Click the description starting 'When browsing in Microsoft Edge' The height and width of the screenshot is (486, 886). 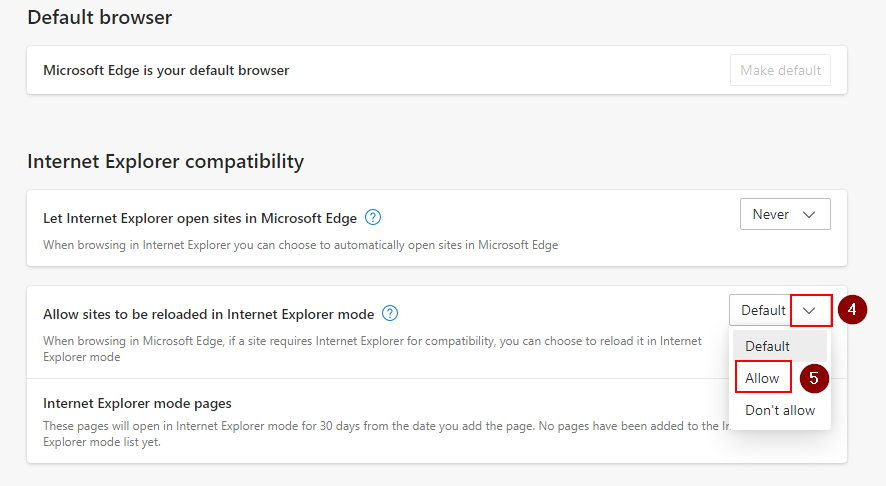click(x=372, y=349)
